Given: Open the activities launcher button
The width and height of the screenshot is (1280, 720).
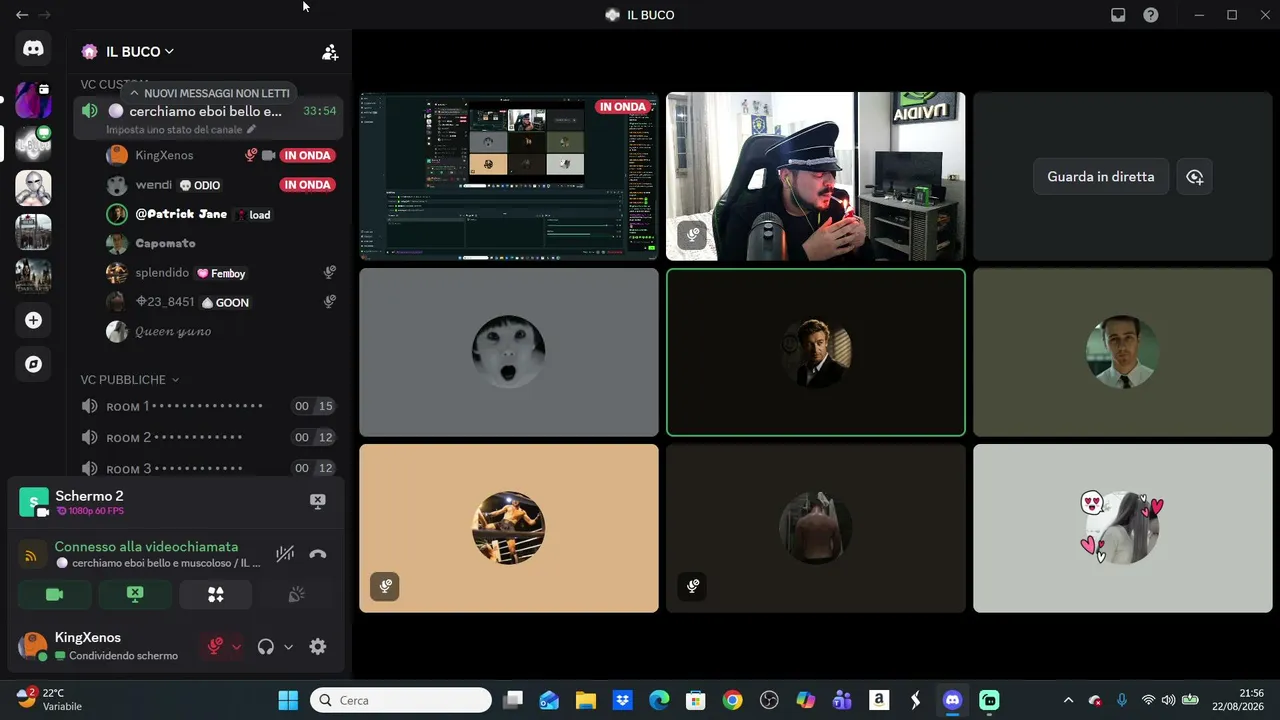Looking at the screenshot, I should (215, 595).
